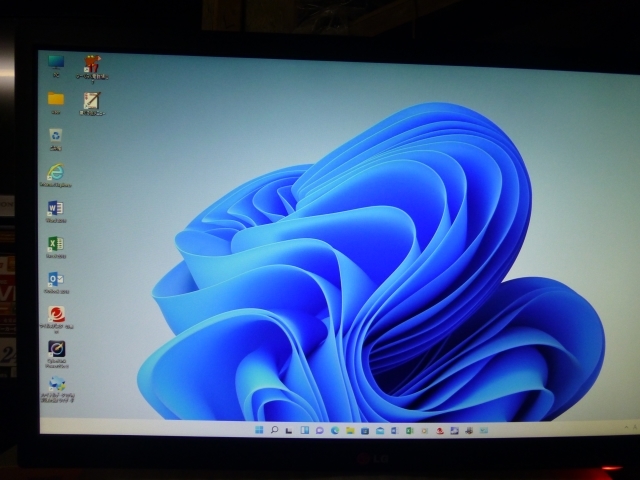Open File Explorer from taskbar
The image size is (640, 480).
[350, 430]
